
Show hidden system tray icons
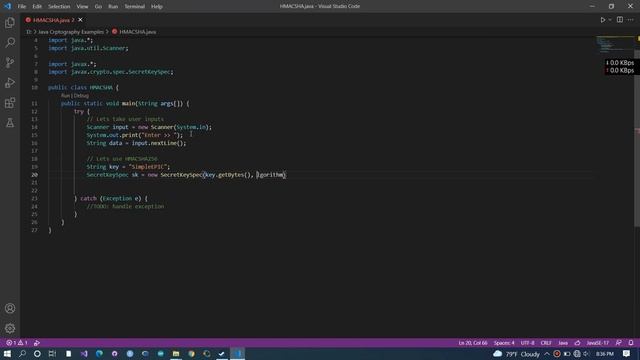click(x=547, y=354)
